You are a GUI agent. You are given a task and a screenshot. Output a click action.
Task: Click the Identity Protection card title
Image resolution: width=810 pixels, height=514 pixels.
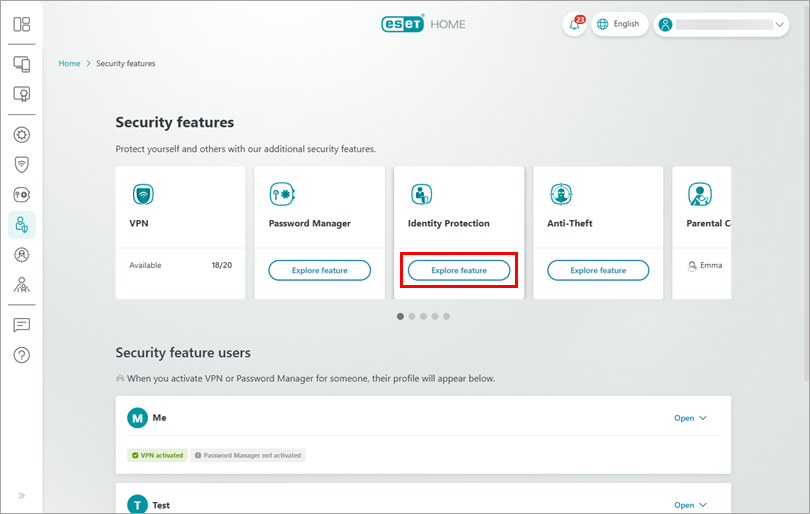448,223
